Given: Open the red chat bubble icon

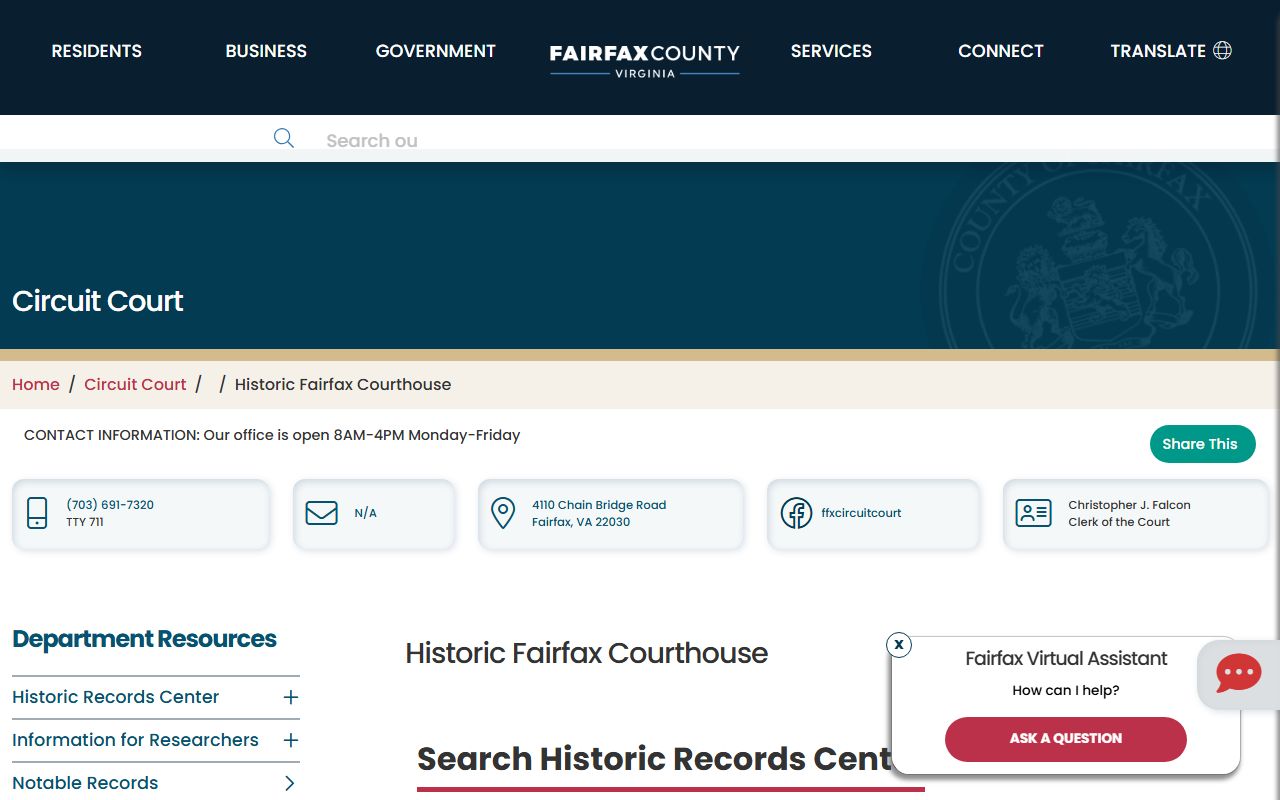Looking at the screenshot, I should point(1238,673).
